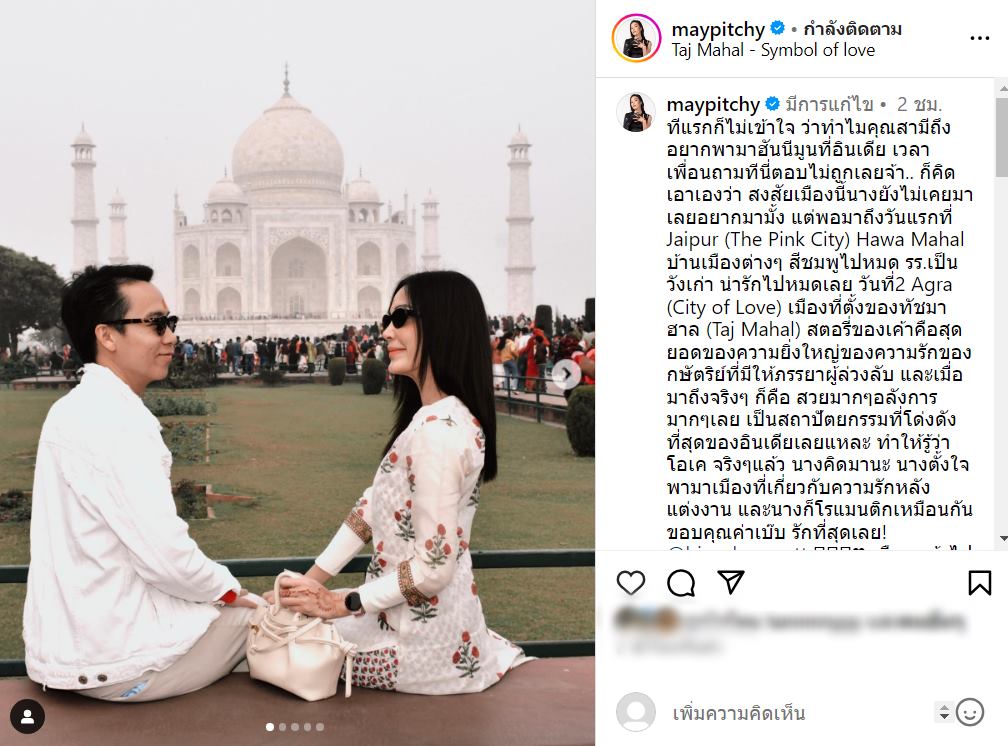Viewport: 1008px width, 746px height.
Task: Open Taj Mahal - Symbol of love location
Action: pos(773,50)
